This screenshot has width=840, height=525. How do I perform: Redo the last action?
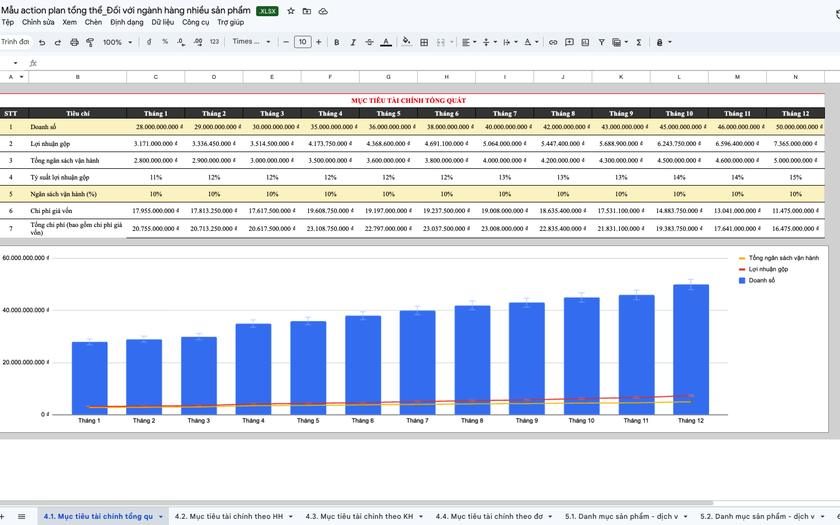point(58,42)
